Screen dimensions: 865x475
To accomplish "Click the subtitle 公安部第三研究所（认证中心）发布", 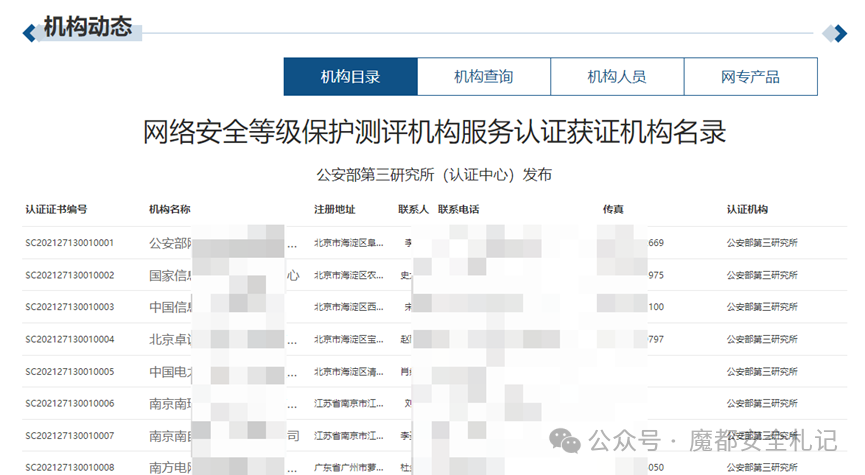I will coord(434,175).
